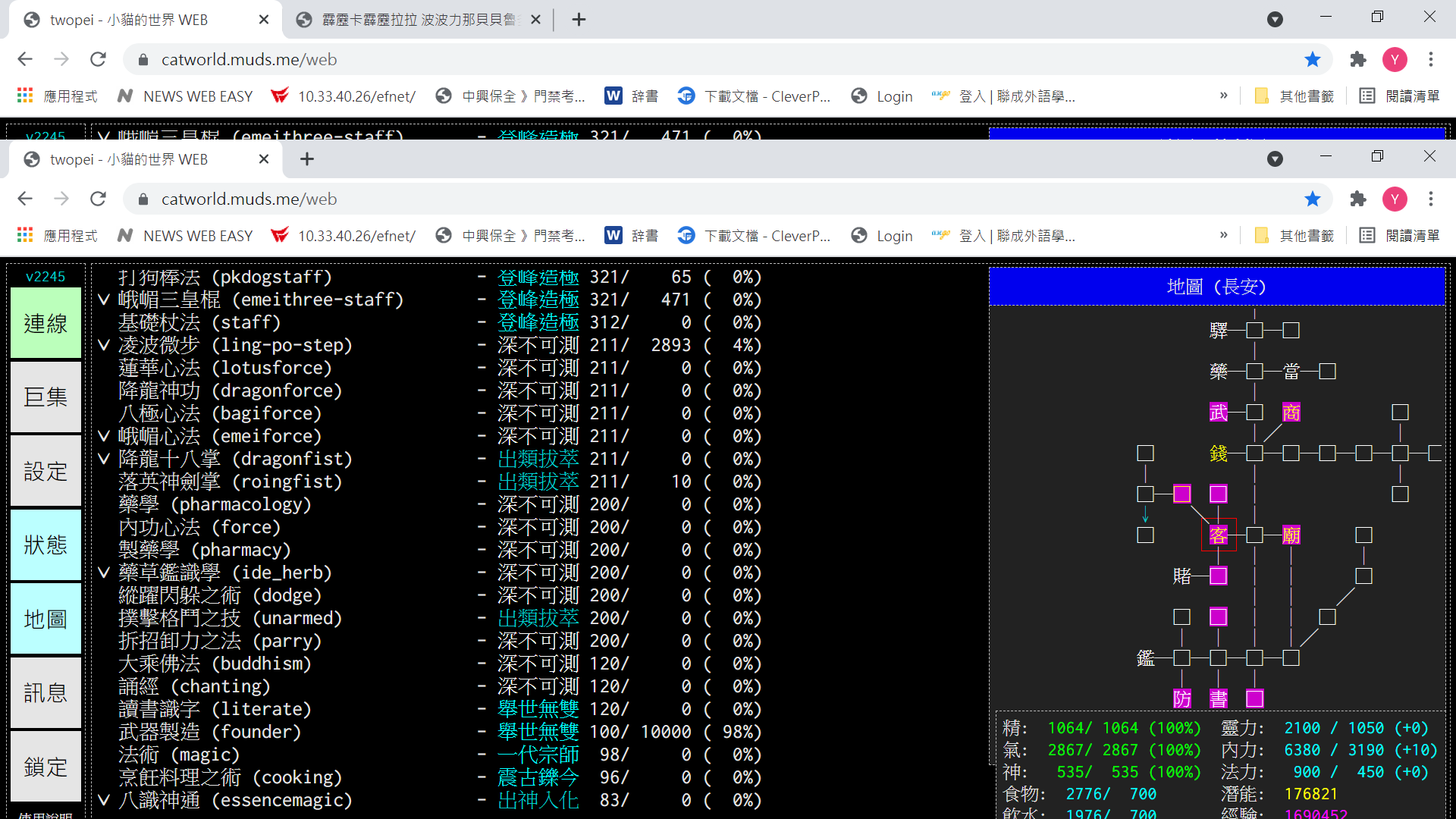The height and width of the screenshot is (819, 1456).
Task: Go back in the front window
Action: 25,199
